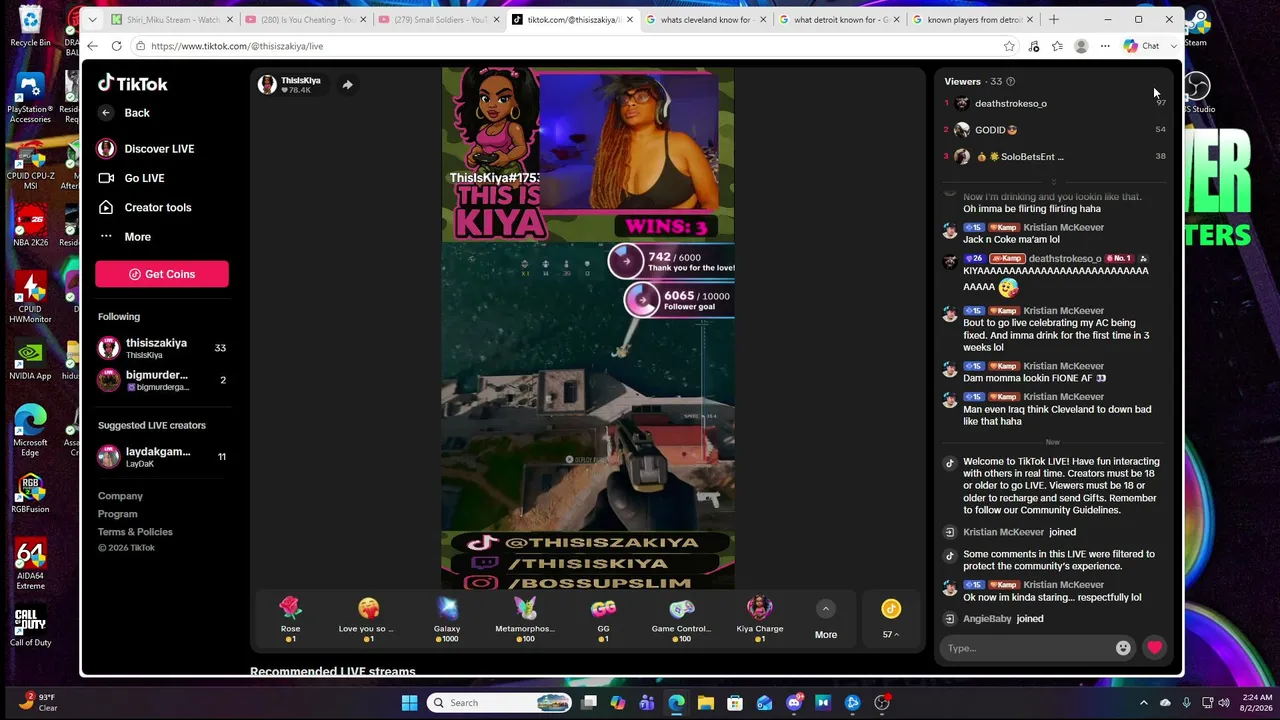
Task: Open the Copilot Chat button
Action: [x=1143, y=46]
